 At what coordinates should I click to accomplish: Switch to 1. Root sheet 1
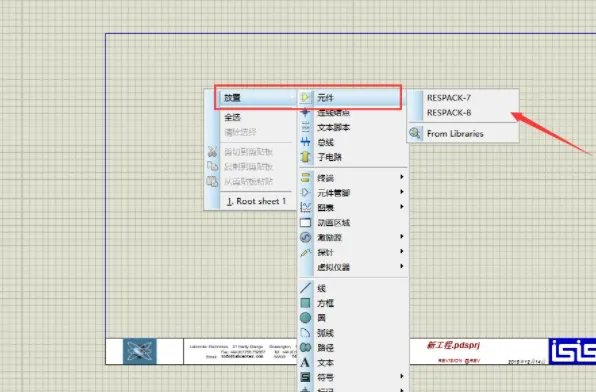(x=256, y=201)
